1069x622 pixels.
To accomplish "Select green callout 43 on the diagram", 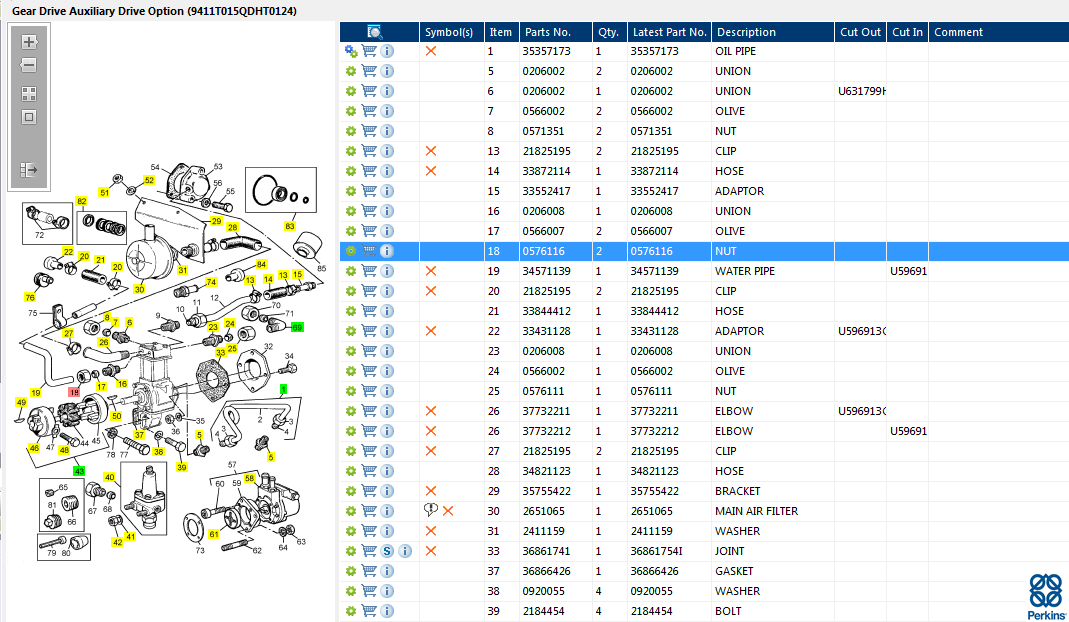I will [x=79, y=470].
